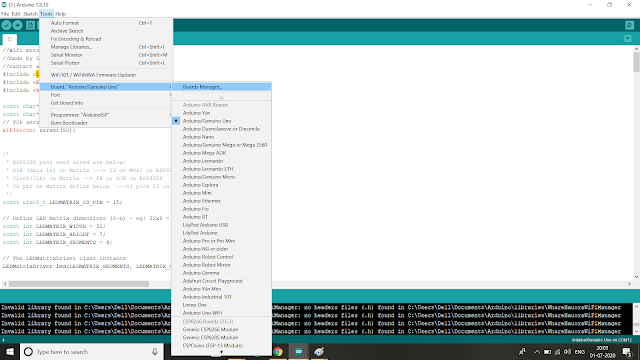Launch WiFi101 / WiFiNINA Firmware Updater
The height and width of the screenshot is (360, 640).
pos(106,75)
